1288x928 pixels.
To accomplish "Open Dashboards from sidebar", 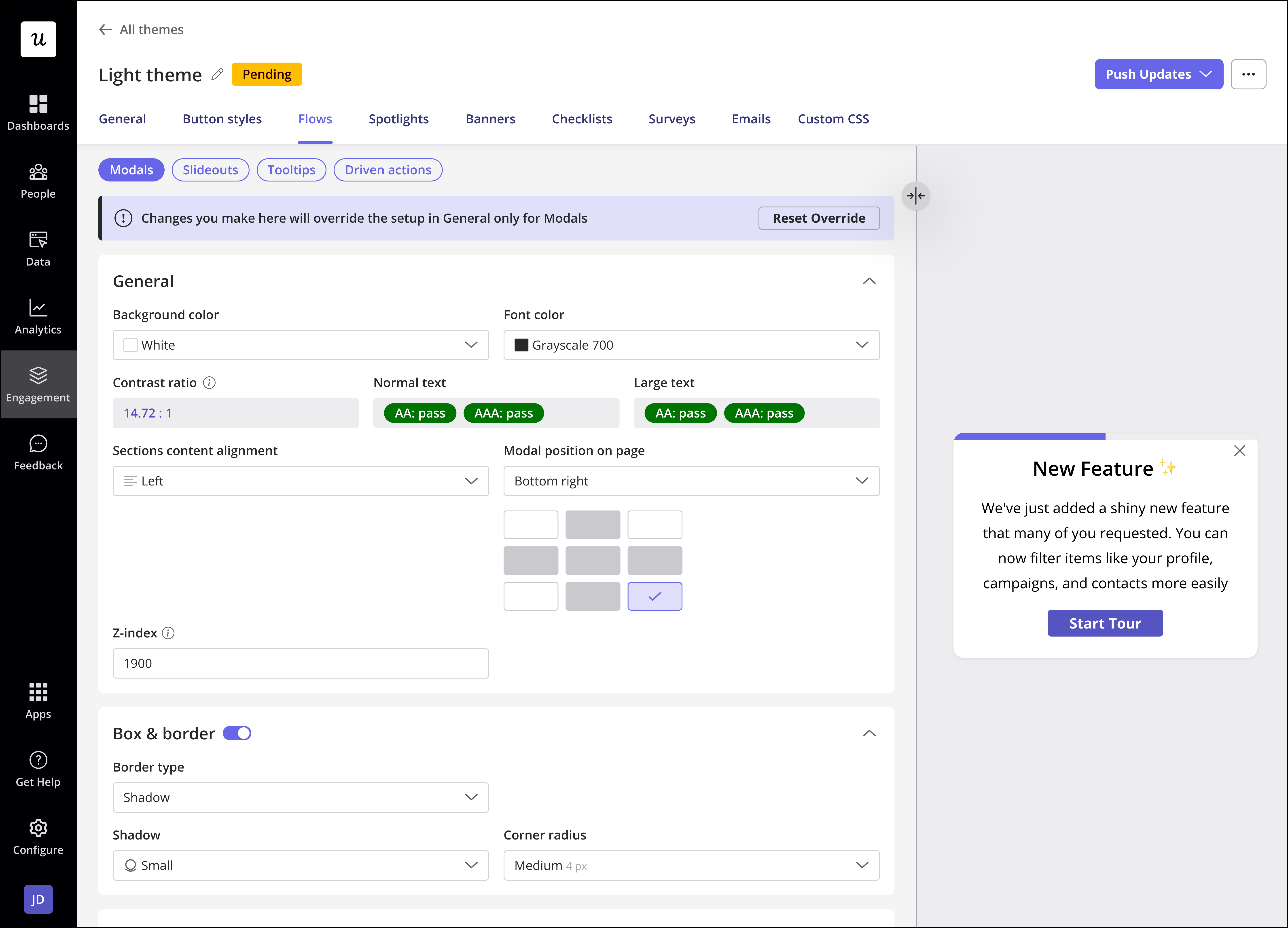I will [x=38, y=112].
